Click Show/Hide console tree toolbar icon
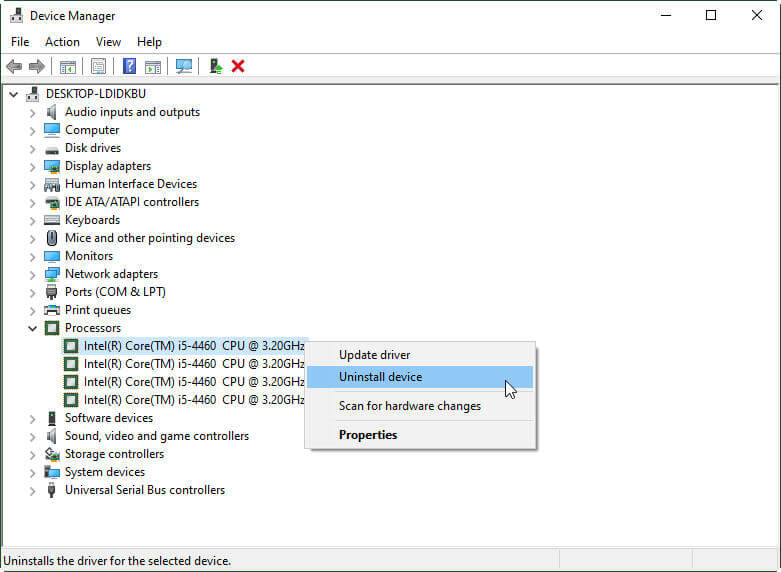Image resolution: width=781 pixels, height=572 pixels. coord(68,66)
